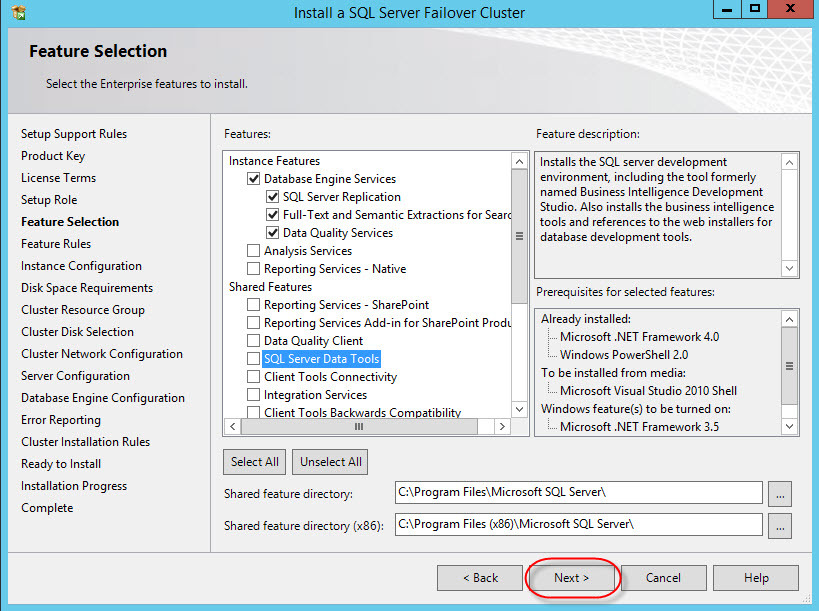Image resolution: width=819 pixels, height=611 pixels.
Task: Click the shared feature directory path field
Action: [x=578, y=493]
